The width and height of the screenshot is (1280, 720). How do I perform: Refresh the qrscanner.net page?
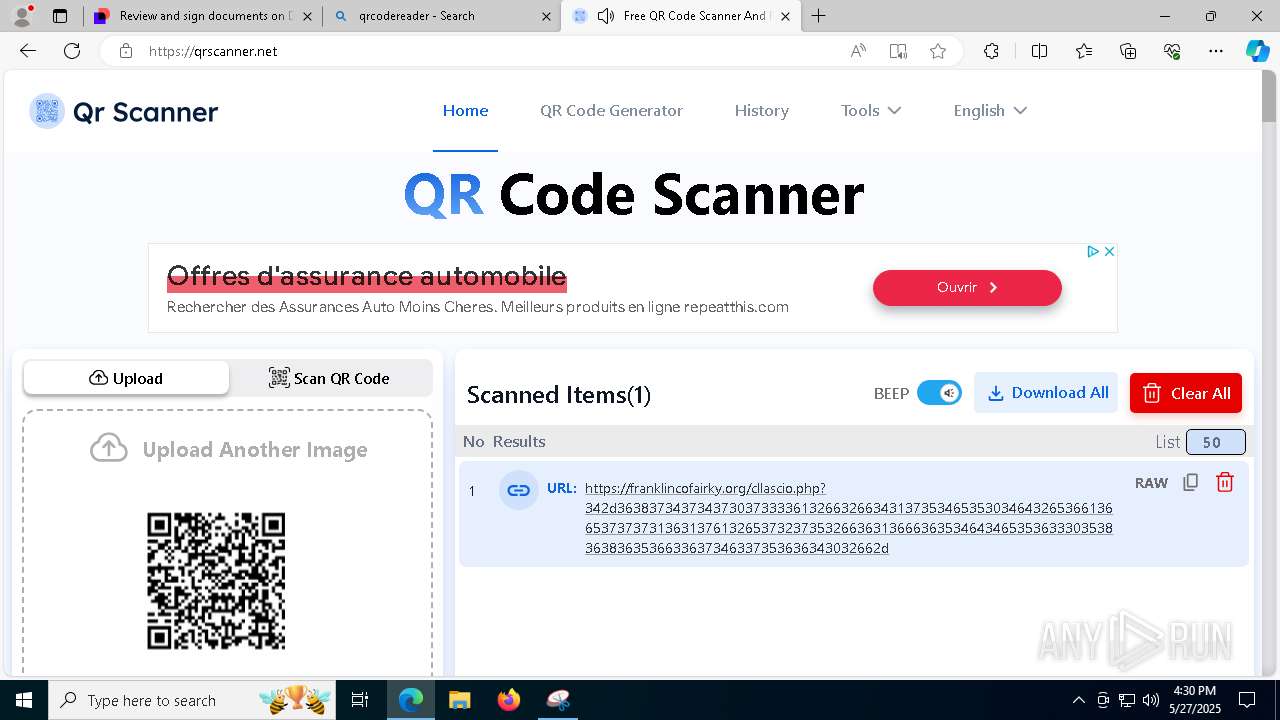pos(72,51)
